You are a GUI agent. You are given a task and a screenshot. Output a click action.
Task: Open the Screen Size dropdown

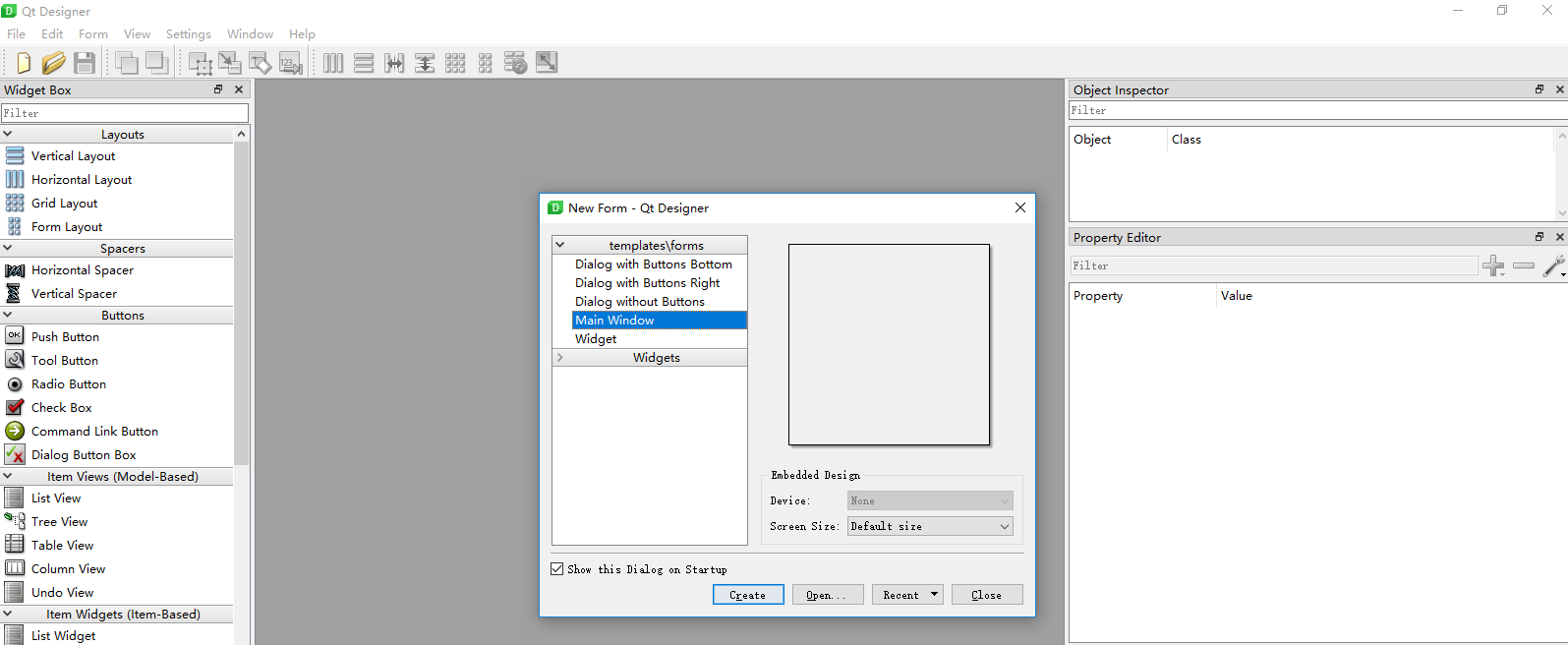tap(930, 526)
